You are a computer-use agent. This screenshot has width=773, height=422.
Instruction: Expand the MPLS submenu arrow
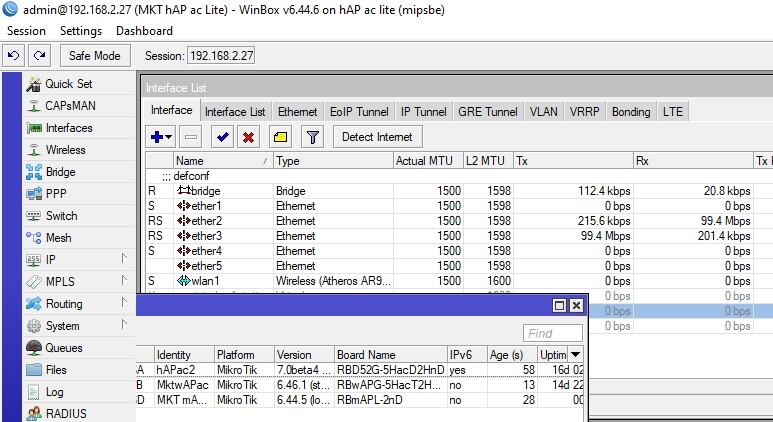coord(124,281)
